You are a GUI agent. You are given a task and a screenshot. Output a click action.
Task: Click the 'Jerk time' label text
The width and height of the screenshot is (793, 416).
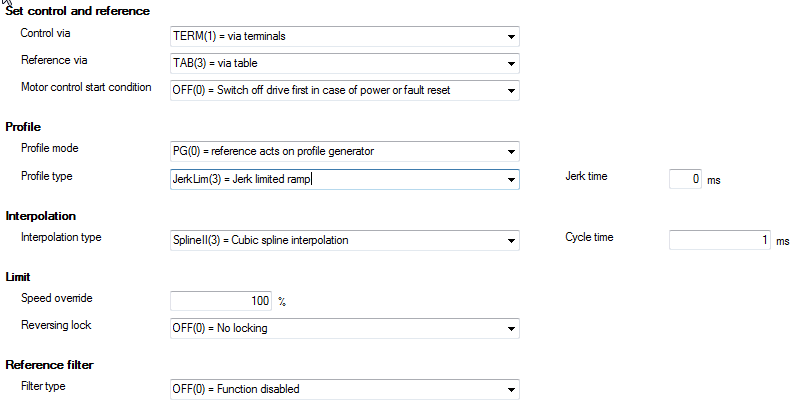pyautogui.click(x=586, y=177)
